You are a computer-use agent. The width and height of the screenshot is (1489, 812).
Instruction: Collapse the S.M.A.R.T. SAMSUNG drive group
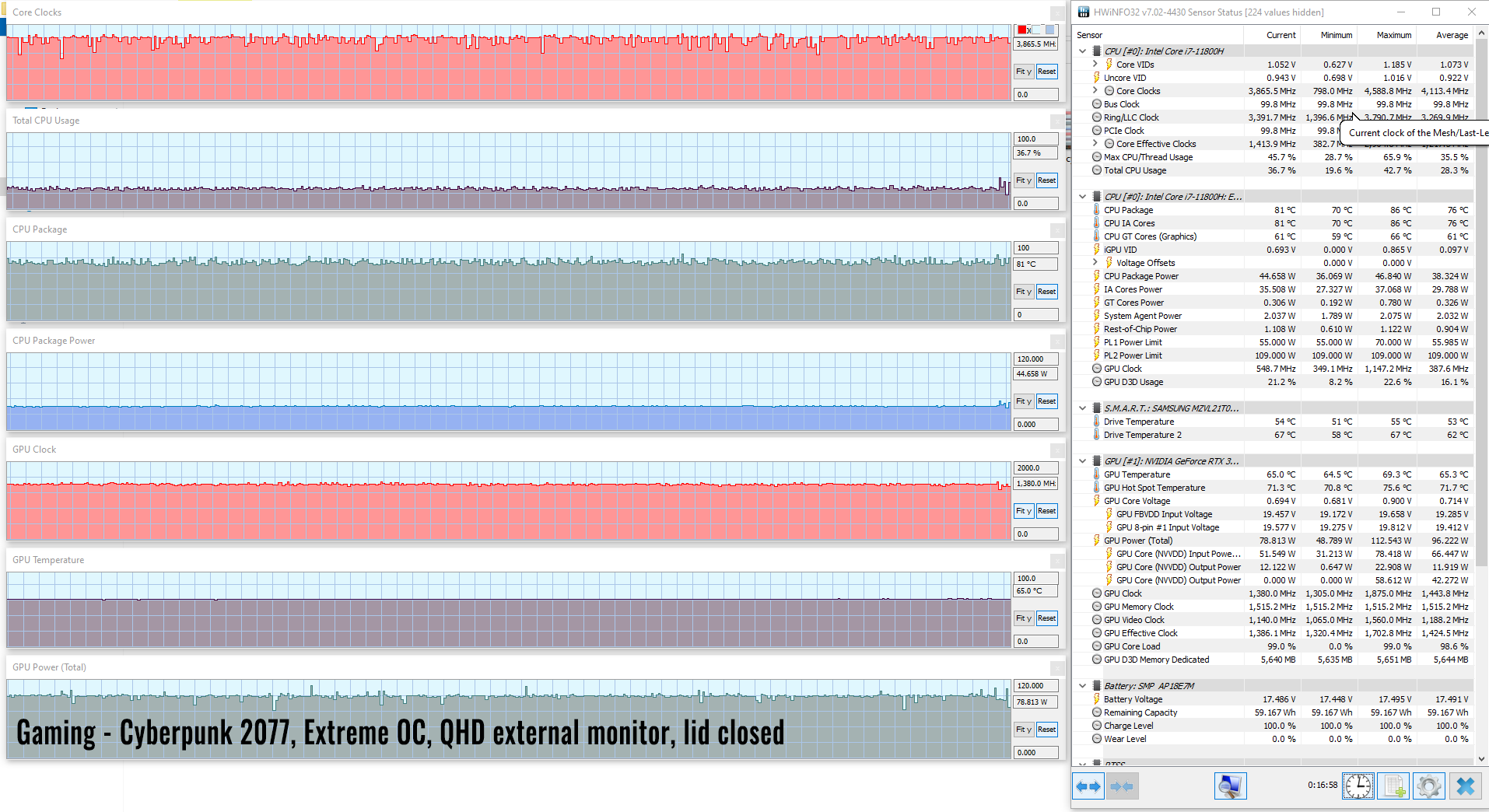1082,408
